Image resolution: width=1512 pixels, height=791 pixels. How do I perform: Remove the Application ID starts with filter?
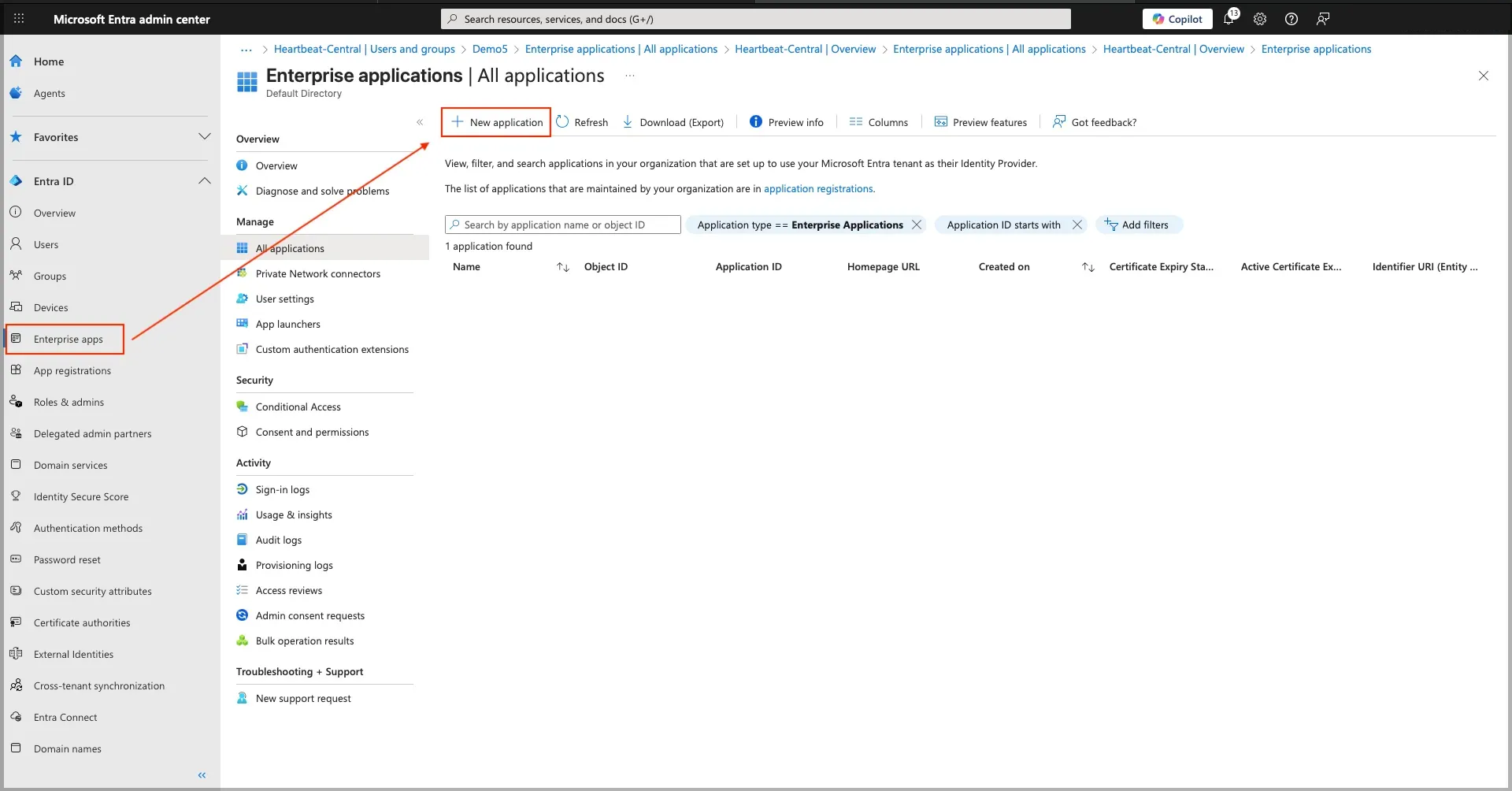coord(1077,225)
